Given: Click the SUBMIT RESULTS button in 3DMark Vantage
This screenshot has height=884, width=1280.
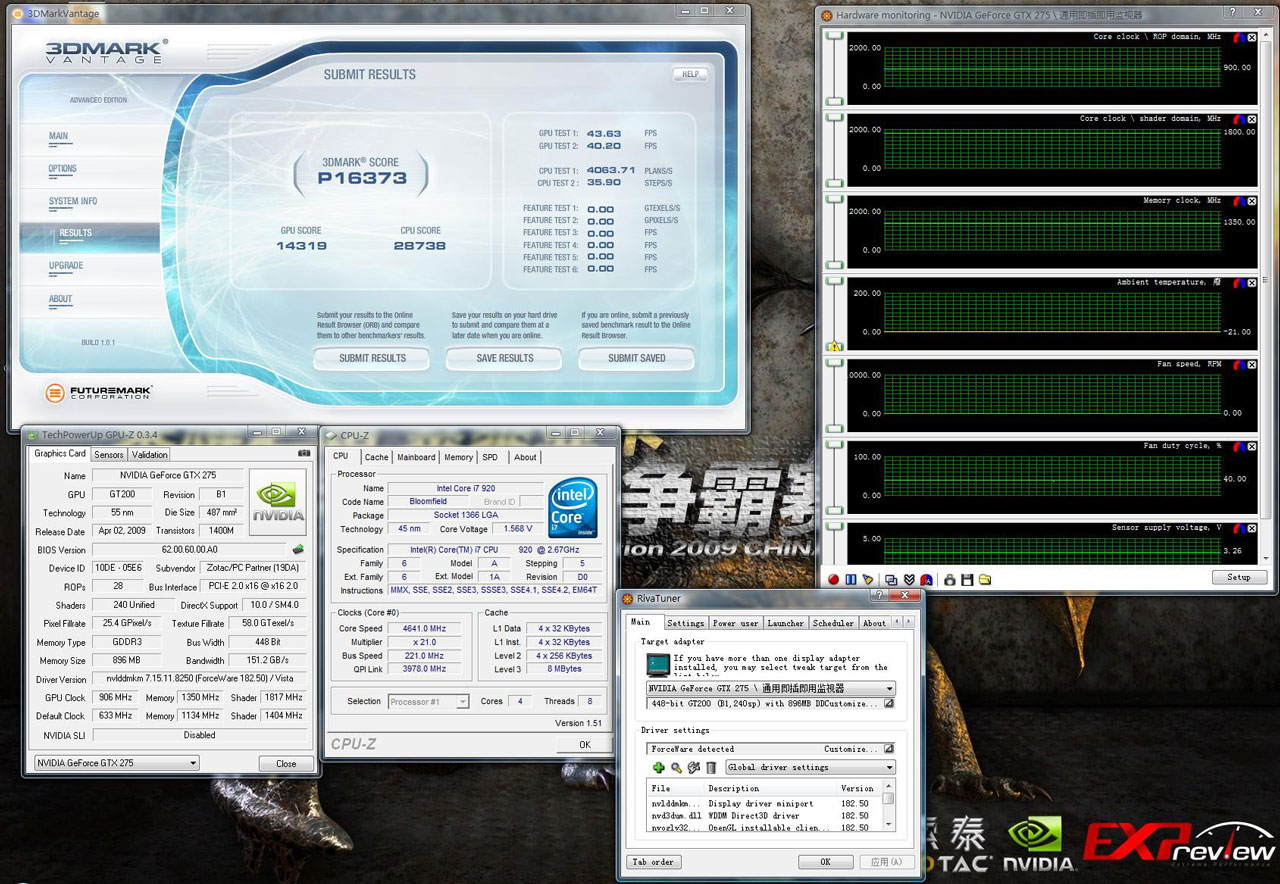Looking at the screenshot, I should pyautogui.click(x=373, y=358).
